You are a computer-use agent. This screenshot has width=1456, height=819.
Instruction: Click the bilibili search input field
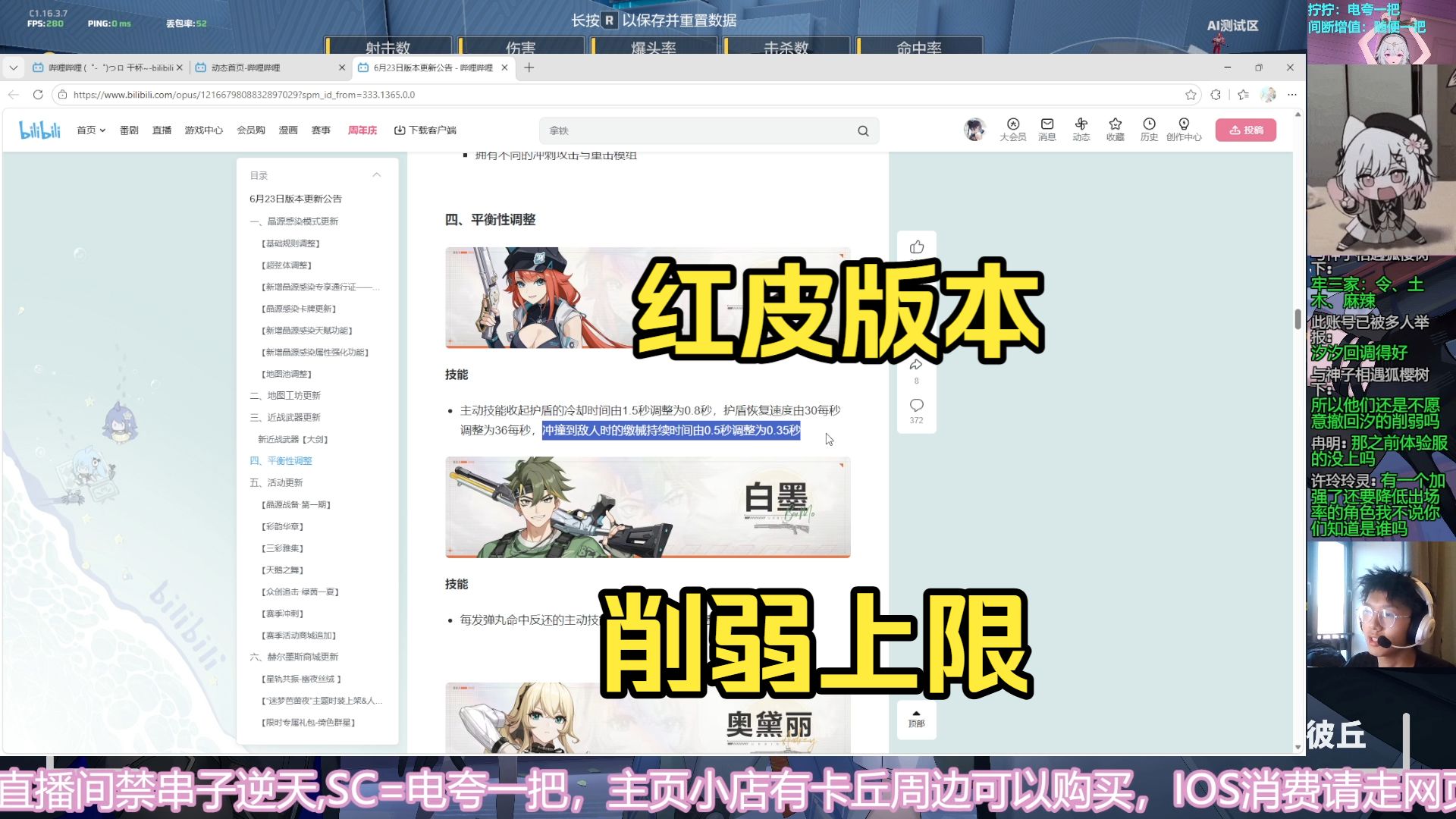coord(698,130)
